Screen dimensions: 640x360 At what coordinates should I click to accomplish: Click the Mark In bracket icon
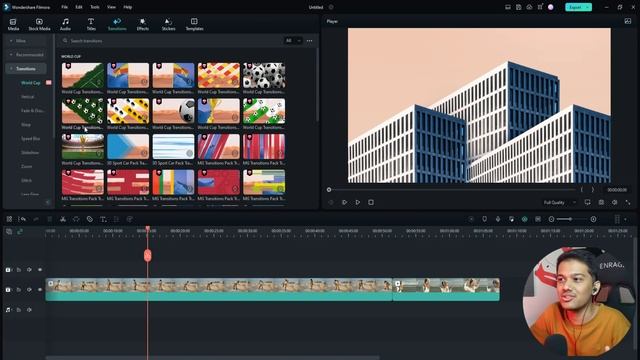coord(582,190)
